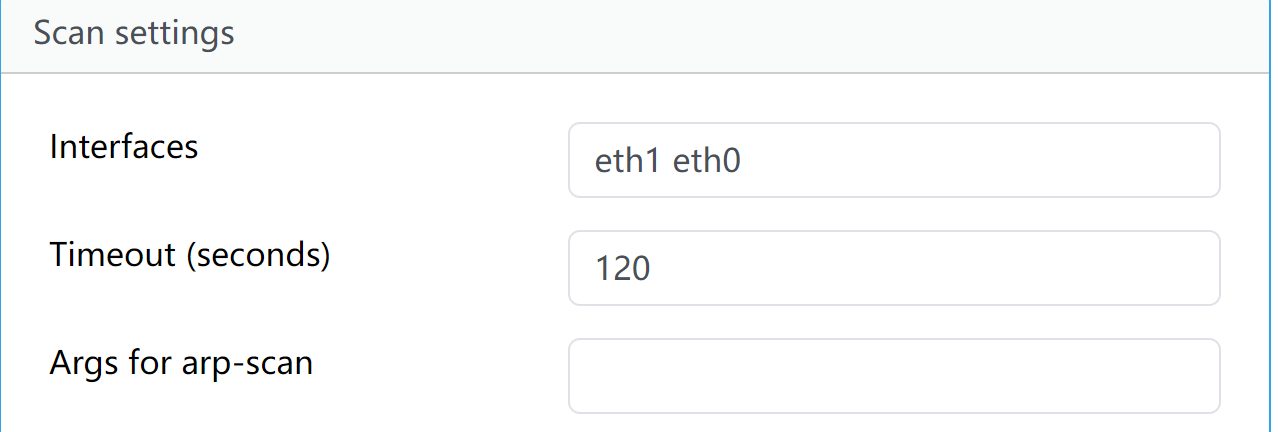The image size is (1278, 432).
Task: Click the Args for arp-scan label
Action: coord(181,362)
